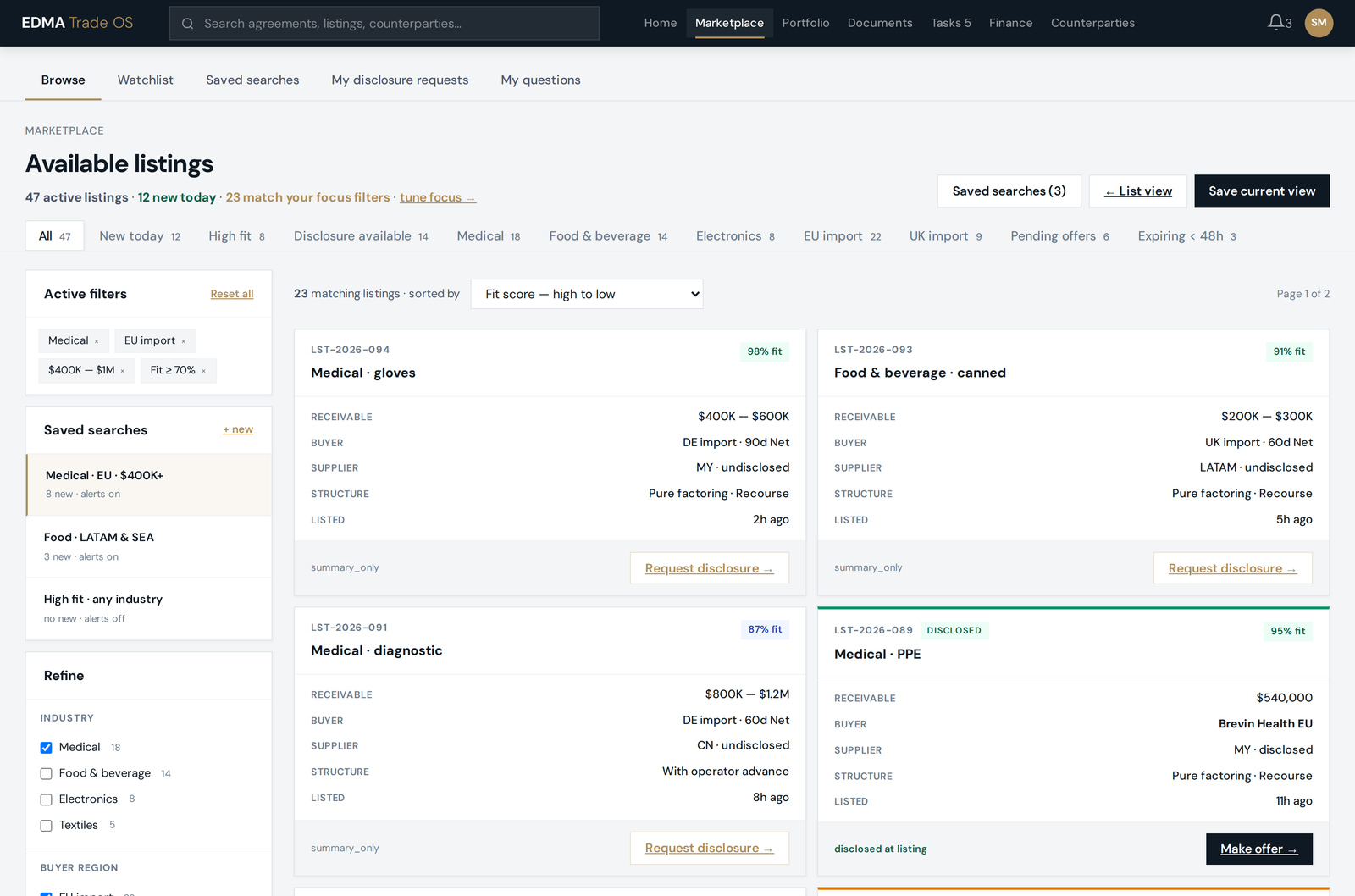The height and width of the screenshot is (896, 1355).
Task: Open the Medical · diagnostic listing title
Action: tap(377, 650)
